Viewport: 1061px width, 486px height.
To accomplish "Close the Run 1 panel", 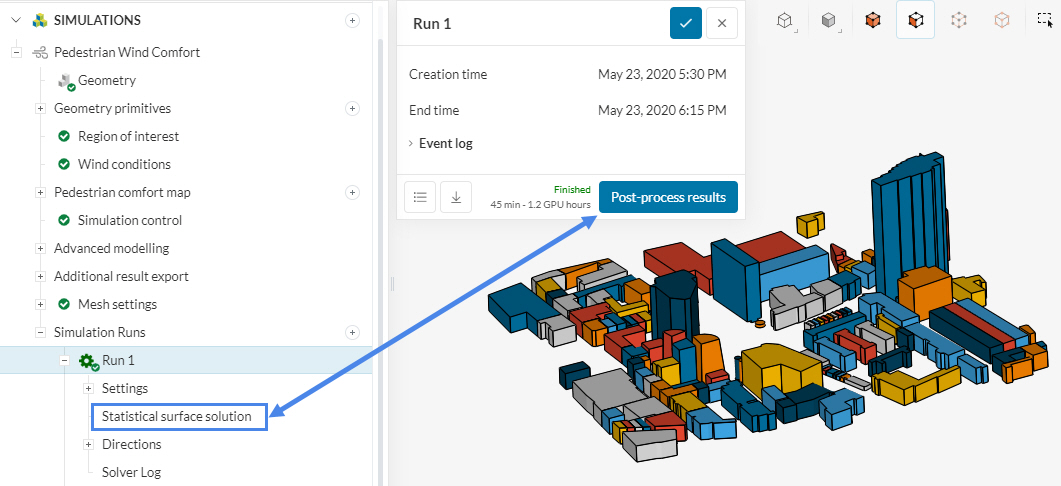I will [x=722, y=24].
